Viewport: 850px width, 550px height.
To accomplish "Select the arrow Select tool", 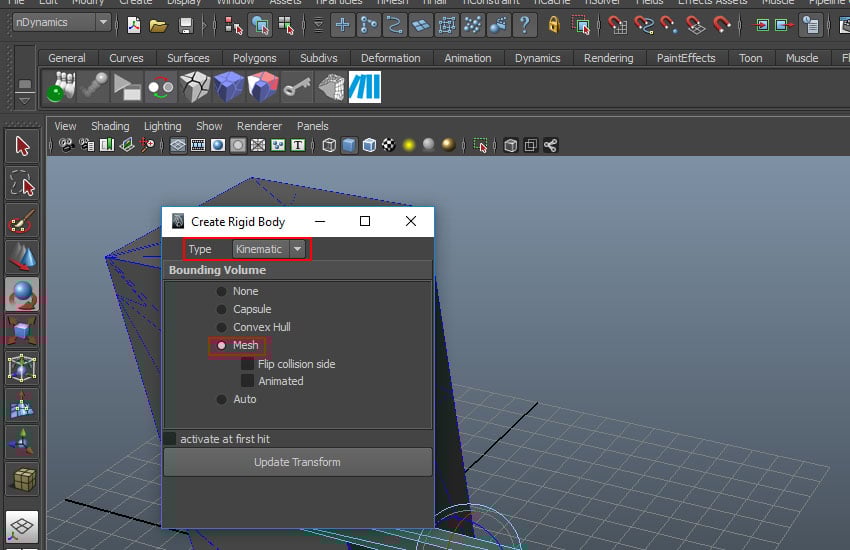I will coord(22,147).
